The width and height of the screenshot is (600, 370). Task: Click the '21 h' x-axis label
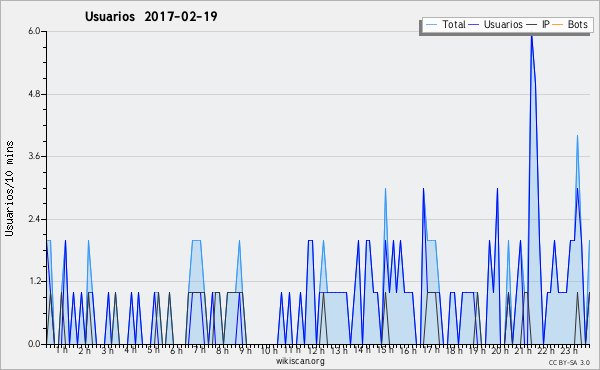click(523, 350)
